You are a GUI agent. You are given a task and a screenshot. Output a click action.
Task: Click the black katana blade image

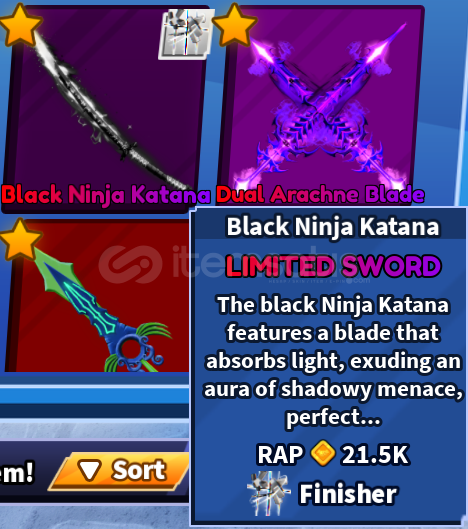pos(111,111)
